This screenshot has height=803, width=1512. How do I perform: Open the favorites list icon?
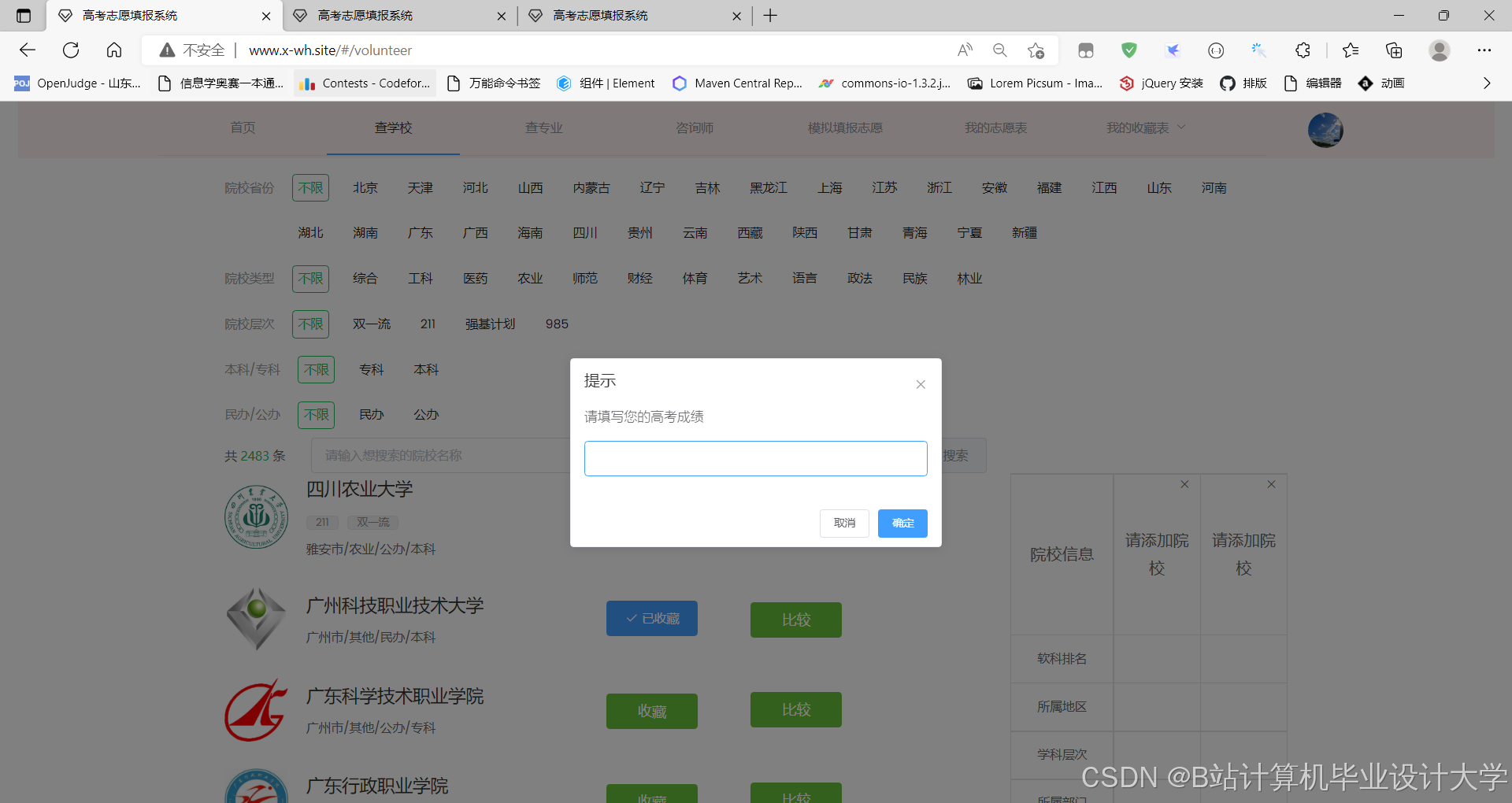coord(1351,50)
